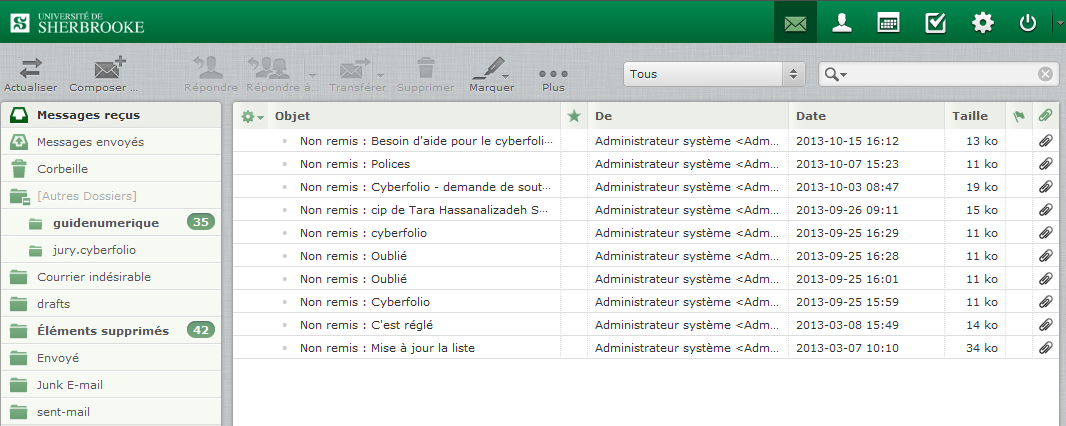
Task: Open the Éléments supprimés folder
Action: 103,330
